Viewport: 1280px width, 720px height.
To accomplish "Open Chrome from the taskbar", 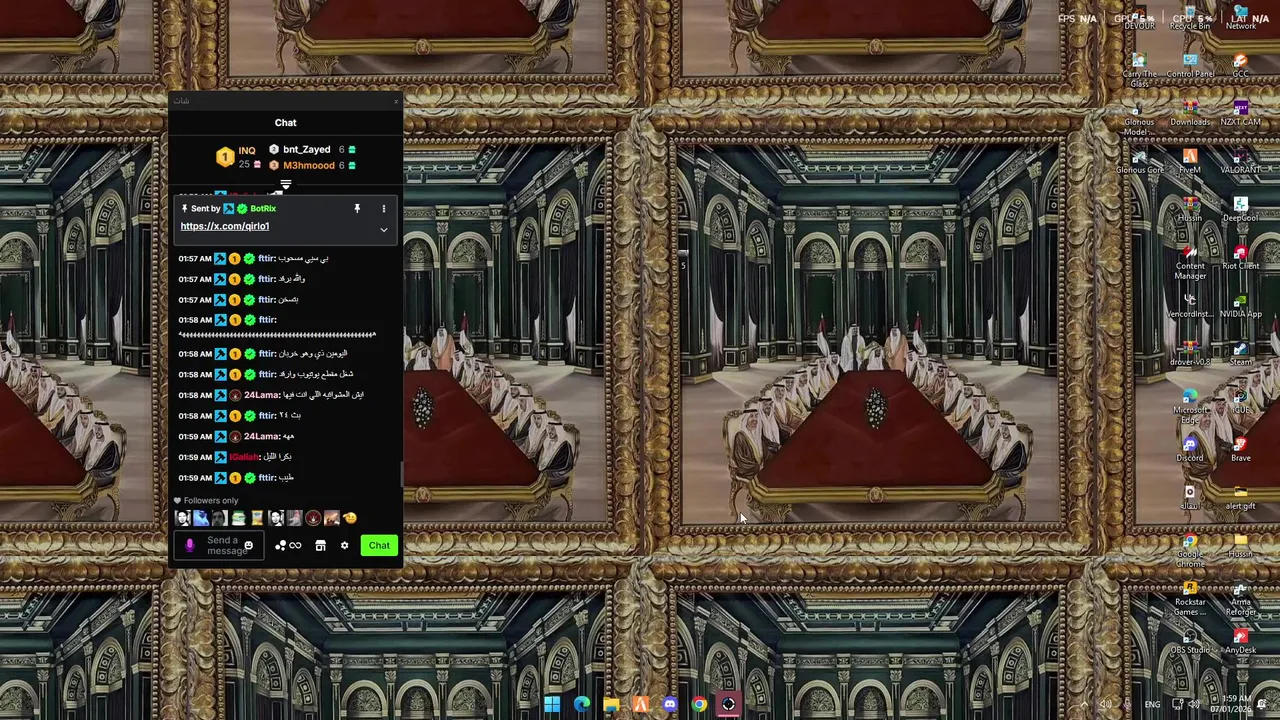I will point(699,705).
